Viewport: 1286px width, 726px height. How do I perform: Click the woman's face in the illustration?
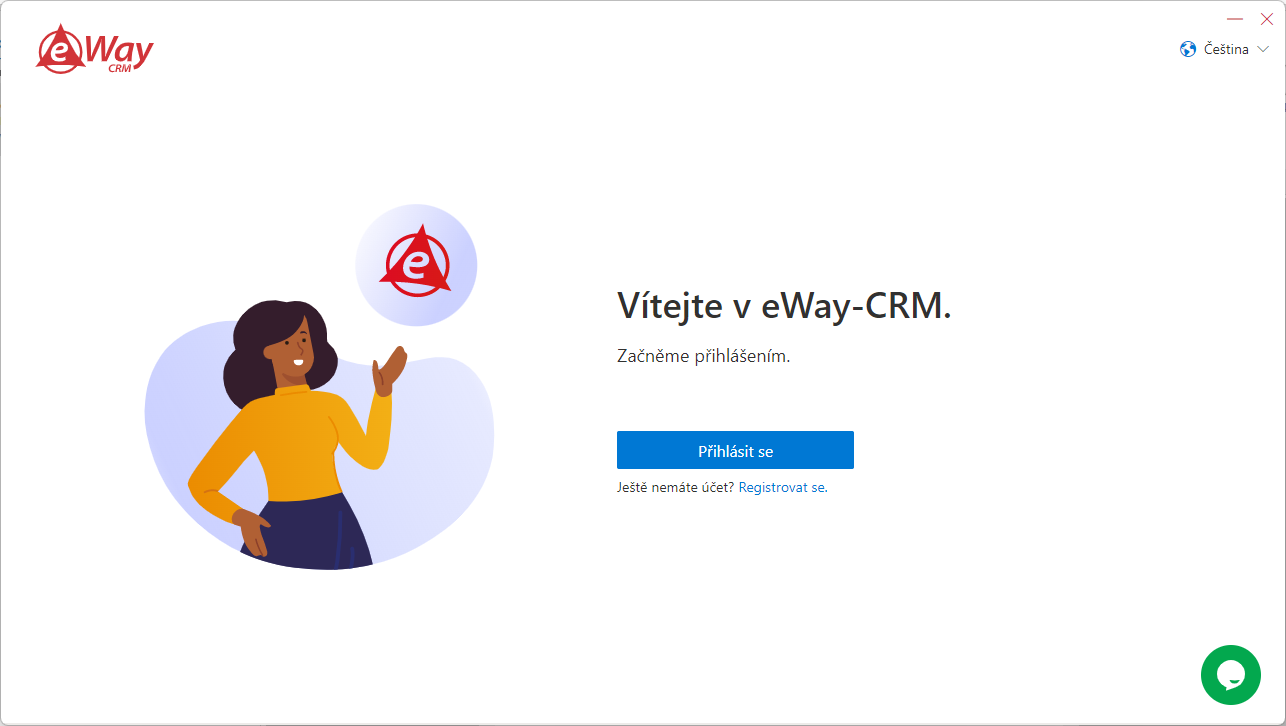click(x=291, y=354)
